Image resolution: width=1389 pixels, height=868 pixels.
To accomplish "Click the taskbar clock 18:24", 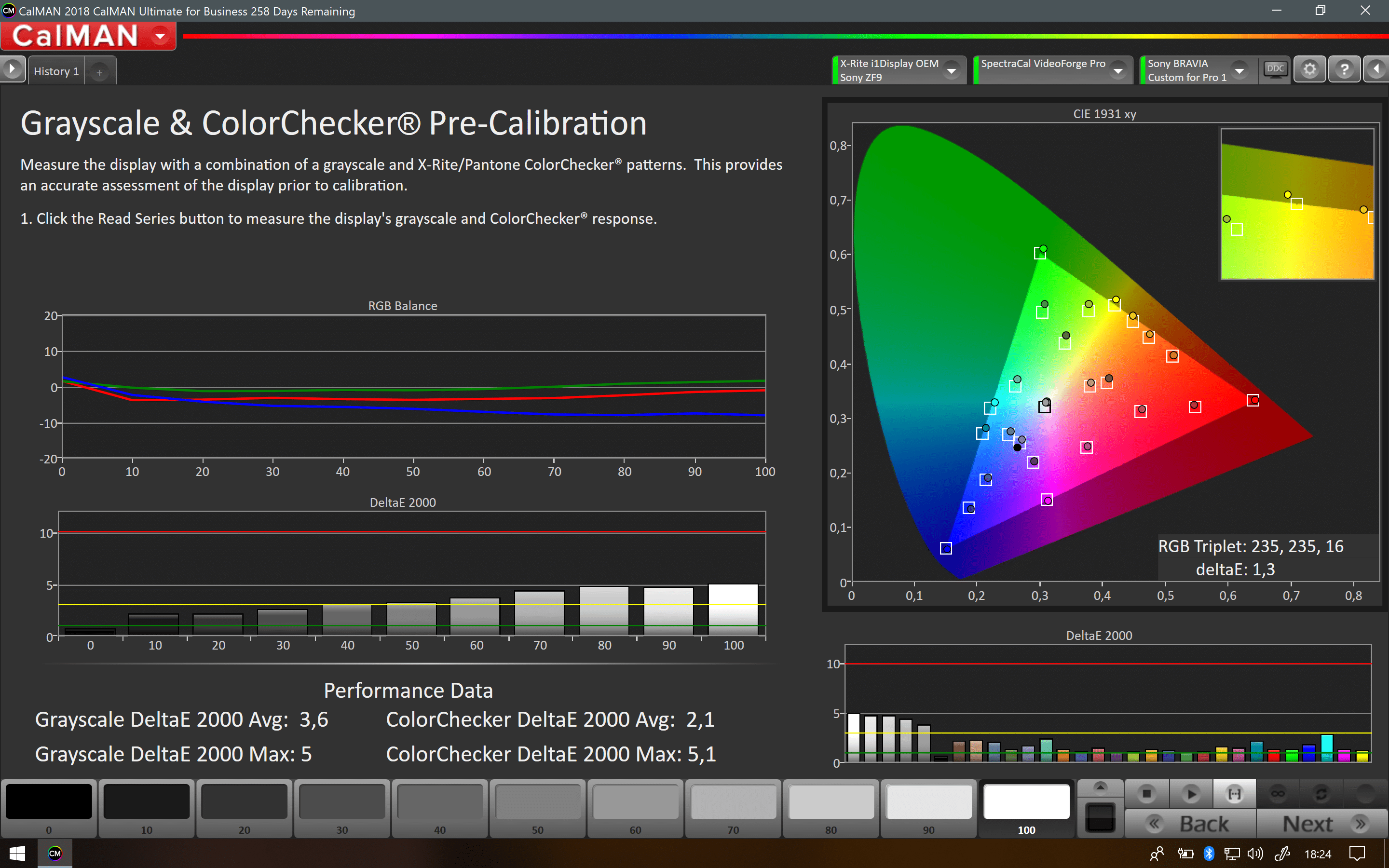I will pyautogui.click(x=1318, y=854).
